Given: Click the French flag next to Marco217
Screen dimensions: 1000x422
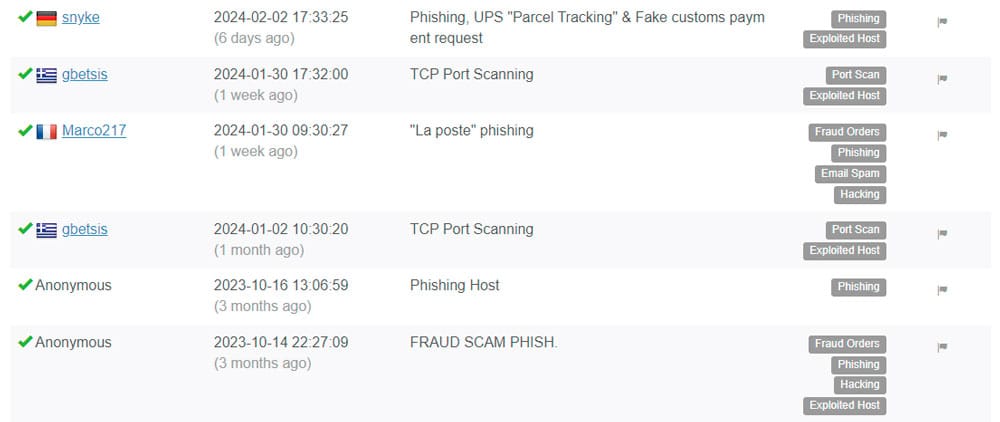Looking at the screenshot, I should 47,131.
